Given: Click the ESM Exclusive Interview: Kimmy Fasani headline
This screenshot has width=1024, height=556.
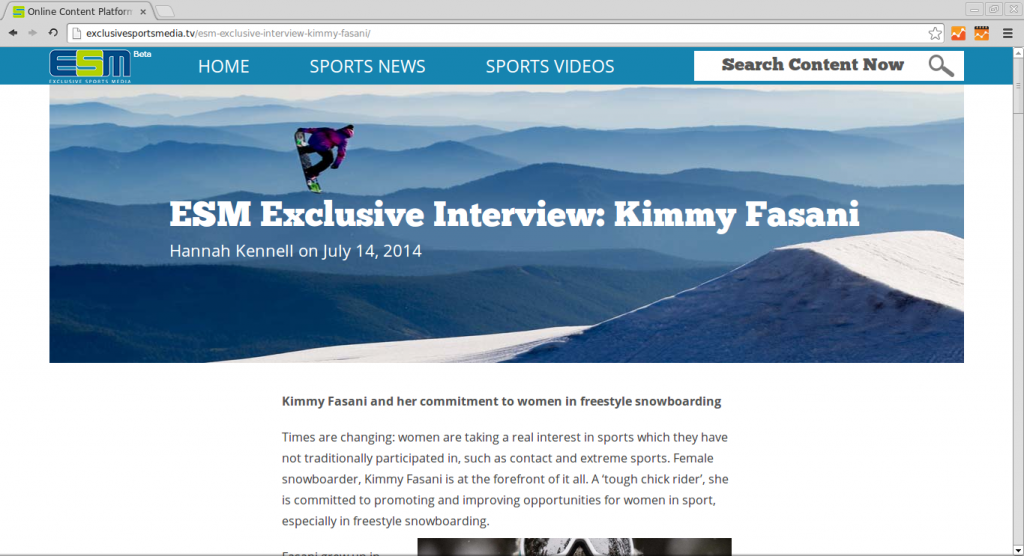Looking at the screenshot, I should [514, 214].
